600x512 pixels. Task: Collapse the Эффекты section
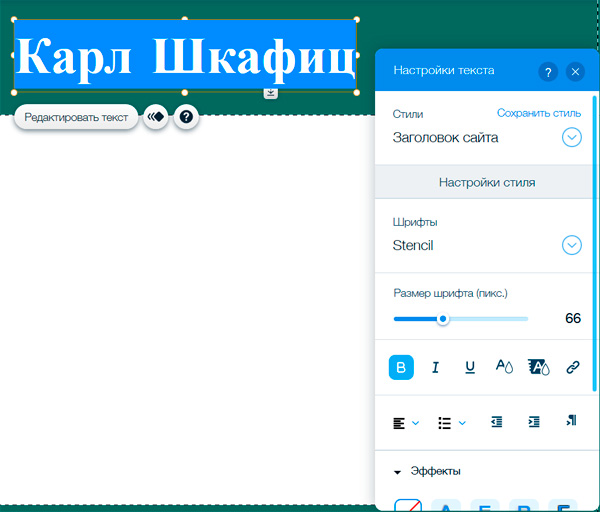click(x=397, y=472)
